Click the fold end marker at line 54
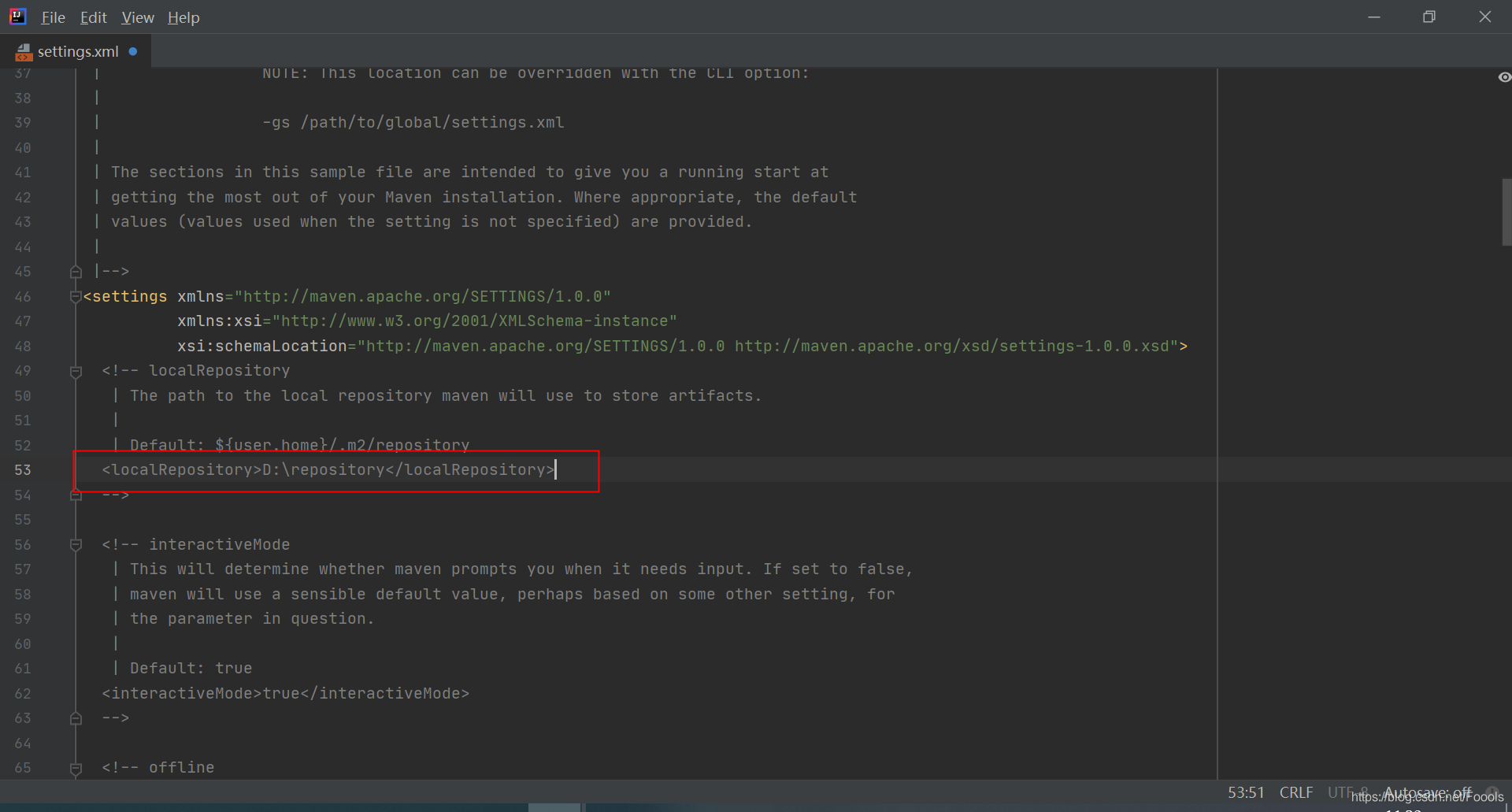Viewport: 1512px width, 812px height. (76, 495)
